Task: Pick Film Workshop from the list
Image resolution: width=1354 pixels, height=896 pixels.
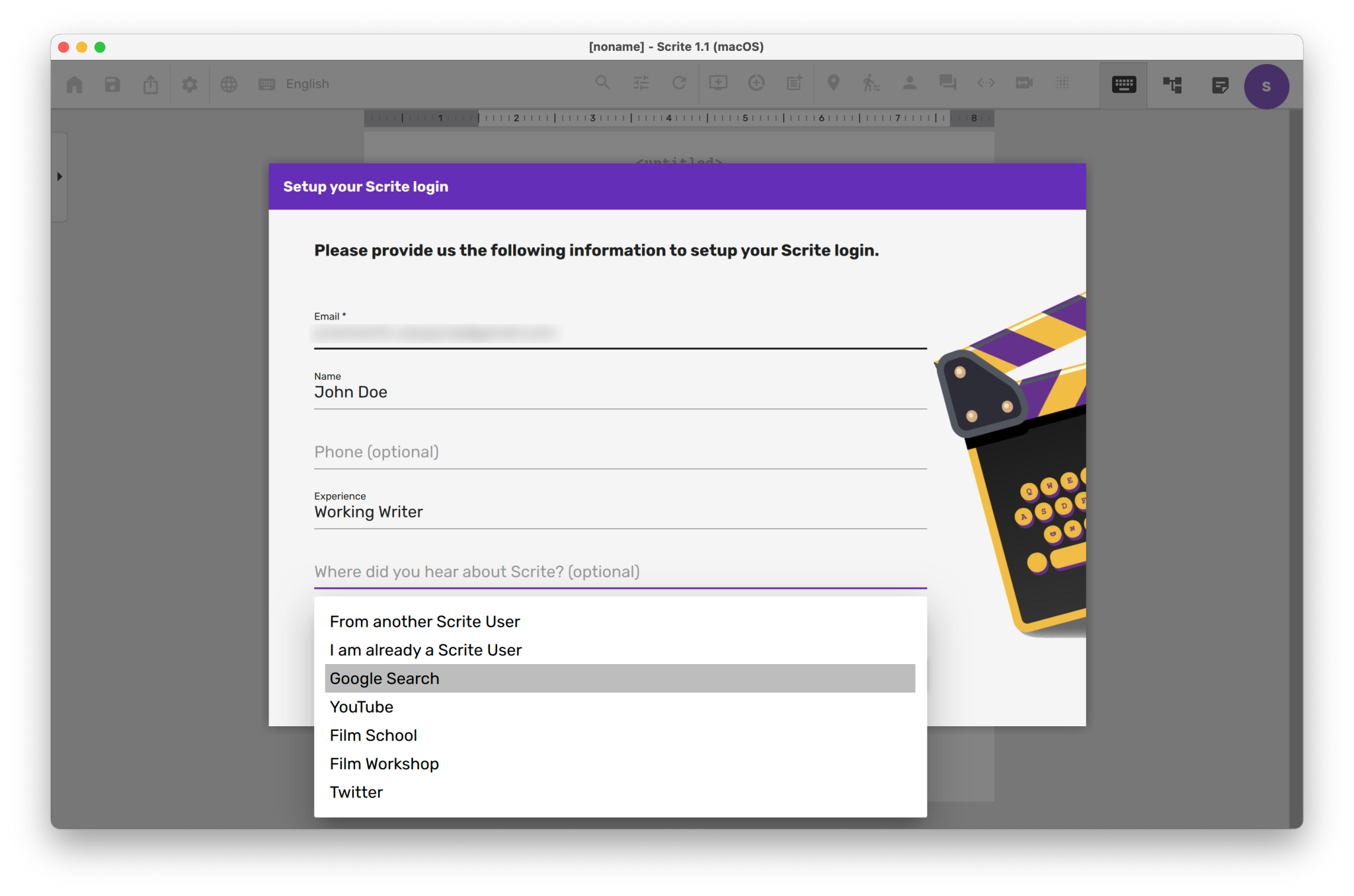Action: tap(384, 764)
